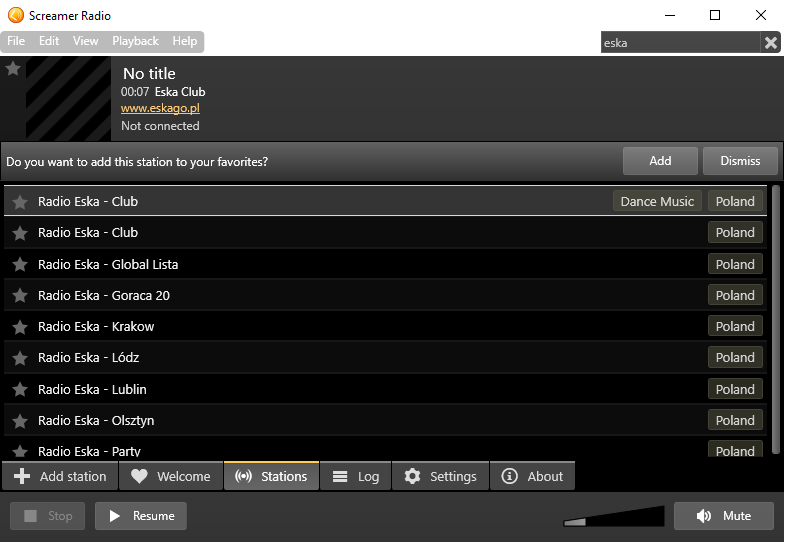Select Radio Eska - Party station

coord(385,447)
